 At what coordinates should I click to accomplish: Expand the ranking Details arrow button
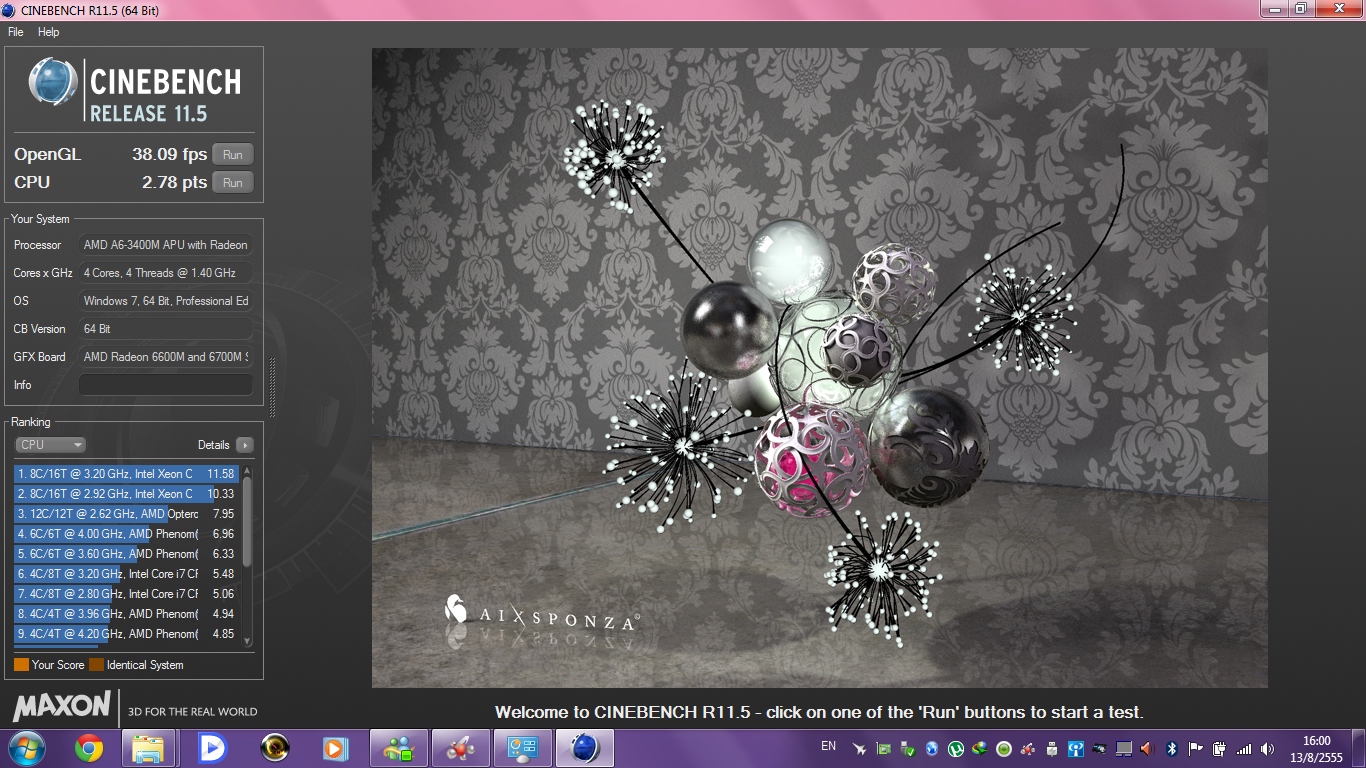tap(244, 445)
